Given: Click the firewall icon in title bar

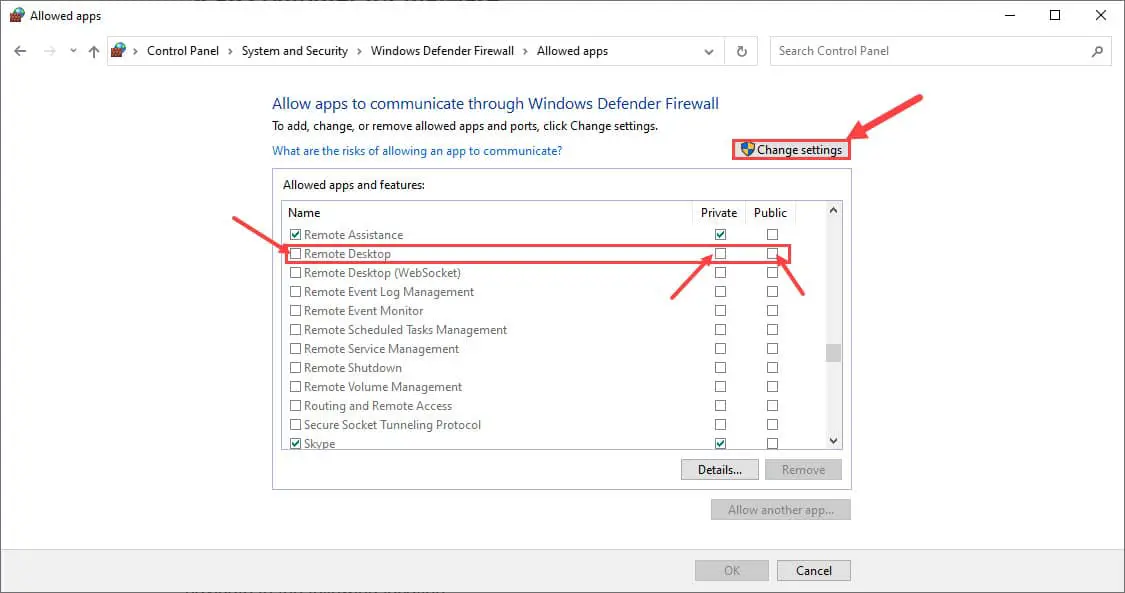Looking at the screenshot, I should click(x=17, y=15).
